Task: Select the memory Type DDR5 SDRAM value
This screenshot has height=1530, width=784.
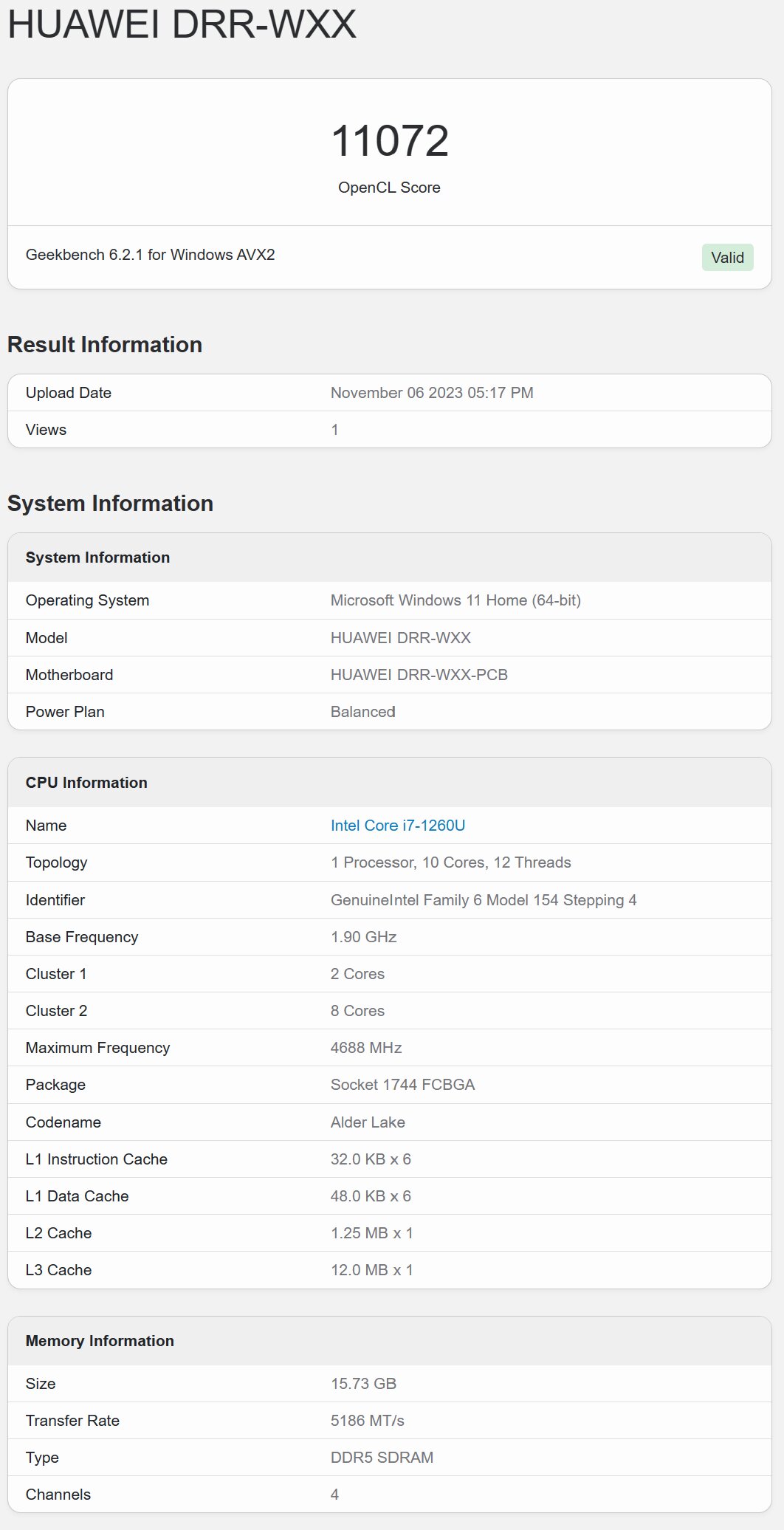Action: 382,1458
